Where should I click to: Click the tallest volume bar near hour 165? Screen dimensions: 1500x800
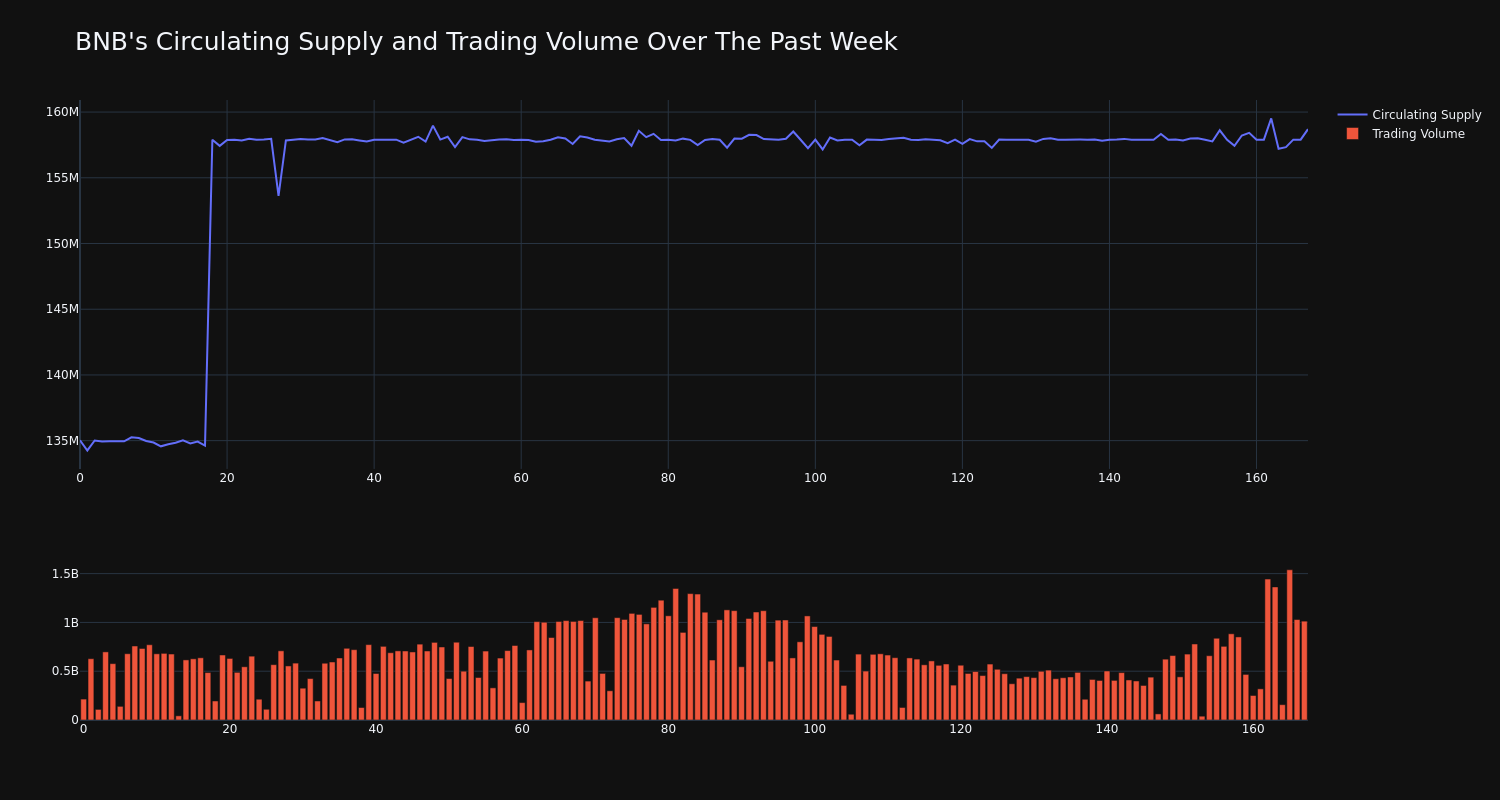pos(1290,645)
